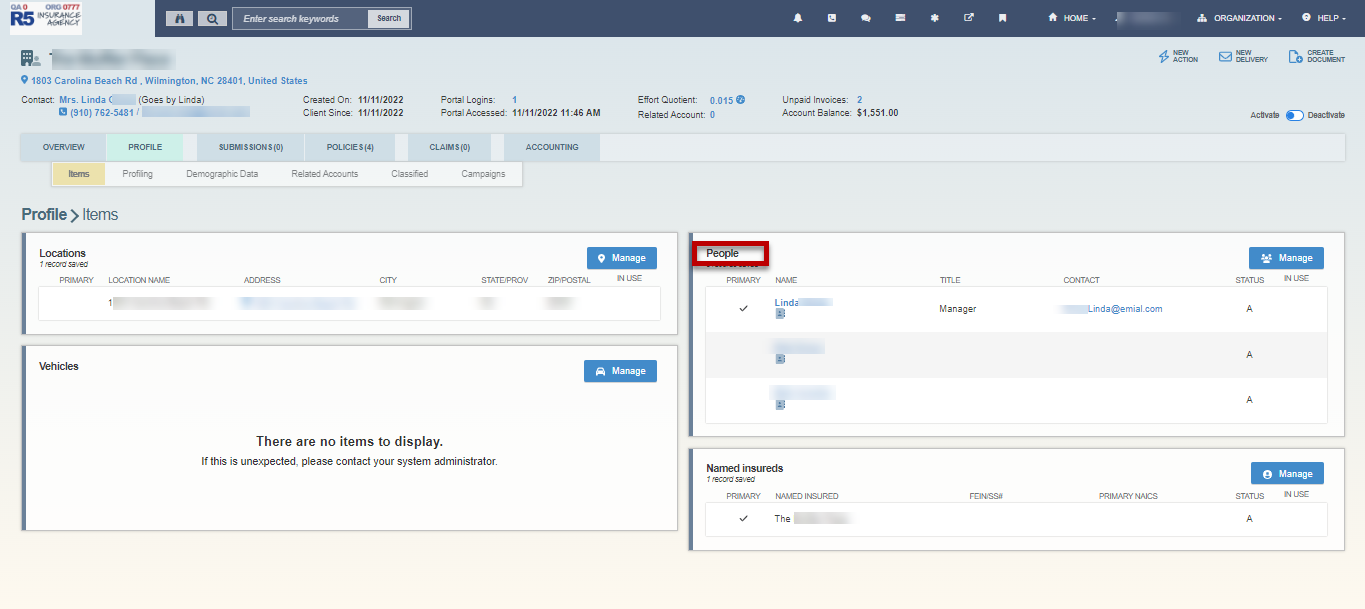Viewport: 1365px width, 609px height.
Task: Switch to the Policies (4) tab
Action: (350, 147)
